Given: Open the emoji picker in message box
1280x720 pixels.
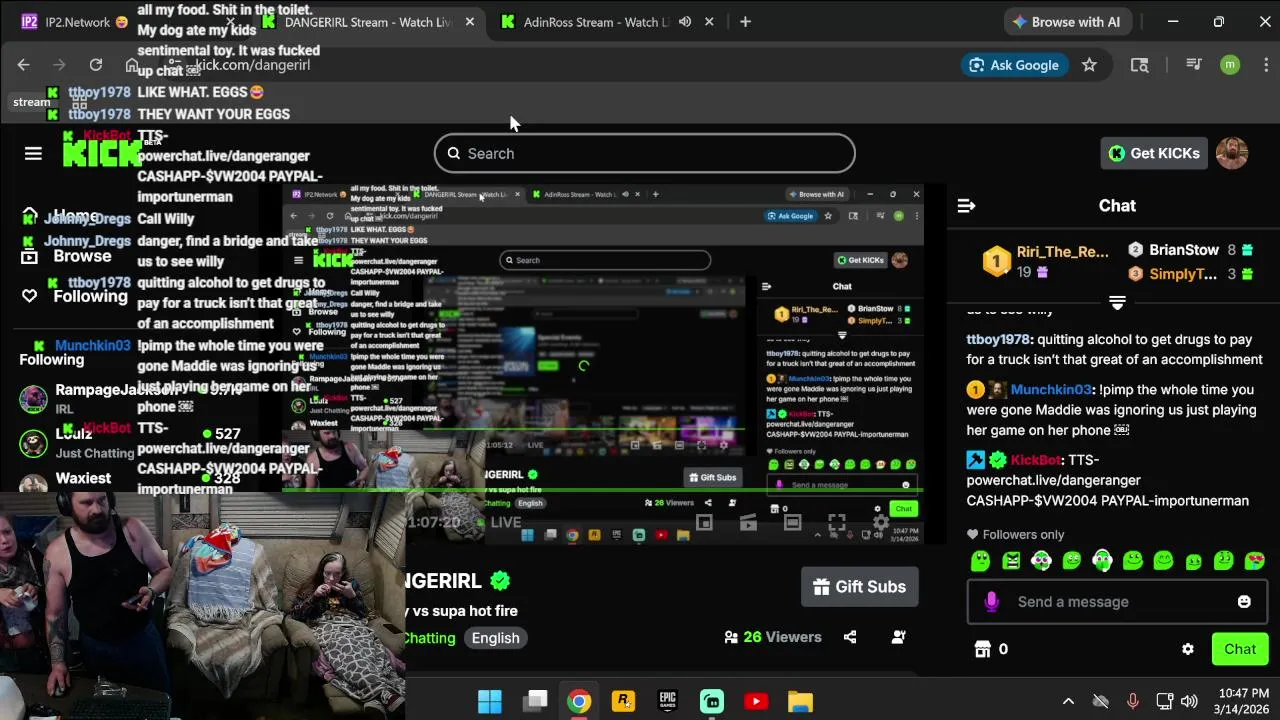Looking at the screenshot, I should [1244, 602].
